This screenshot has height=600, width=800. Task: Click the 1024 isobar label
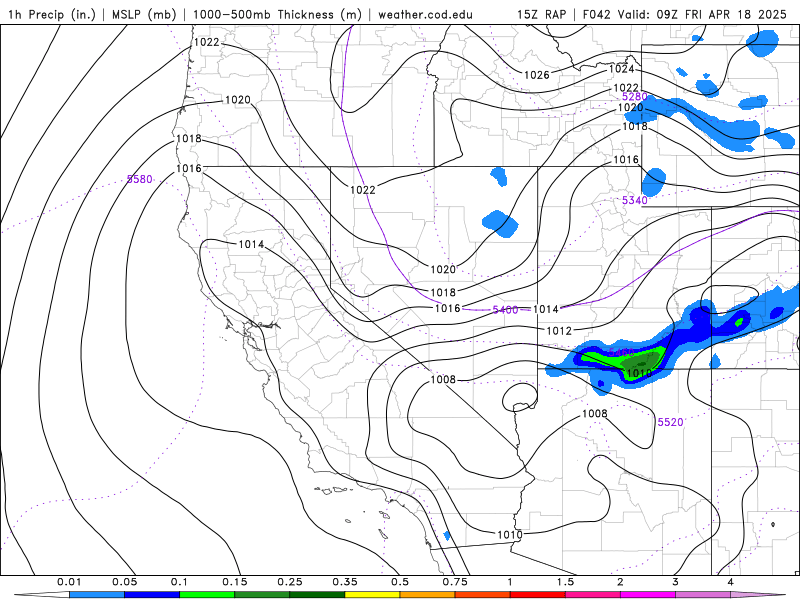621,68
